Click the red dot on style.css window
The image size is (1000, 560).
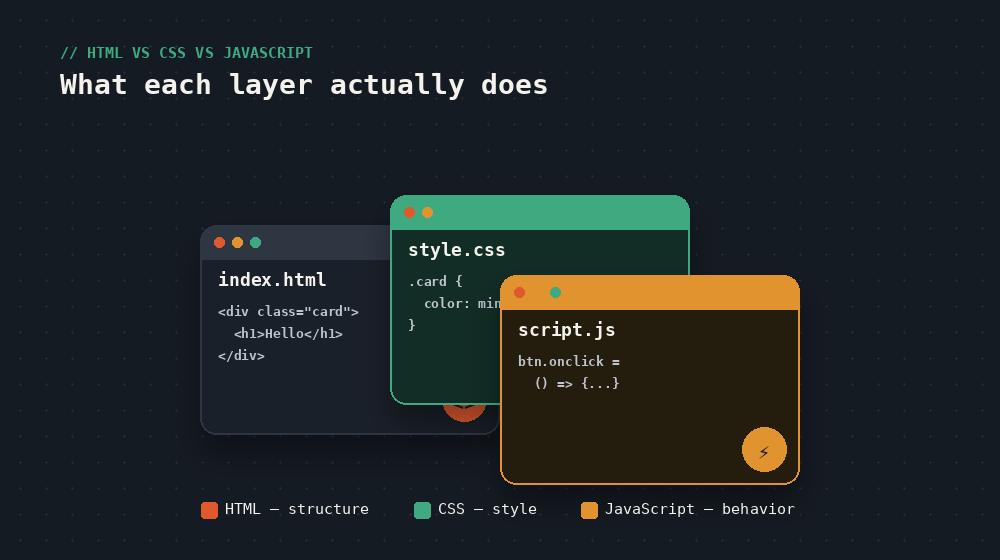click(x=409, y=212)
